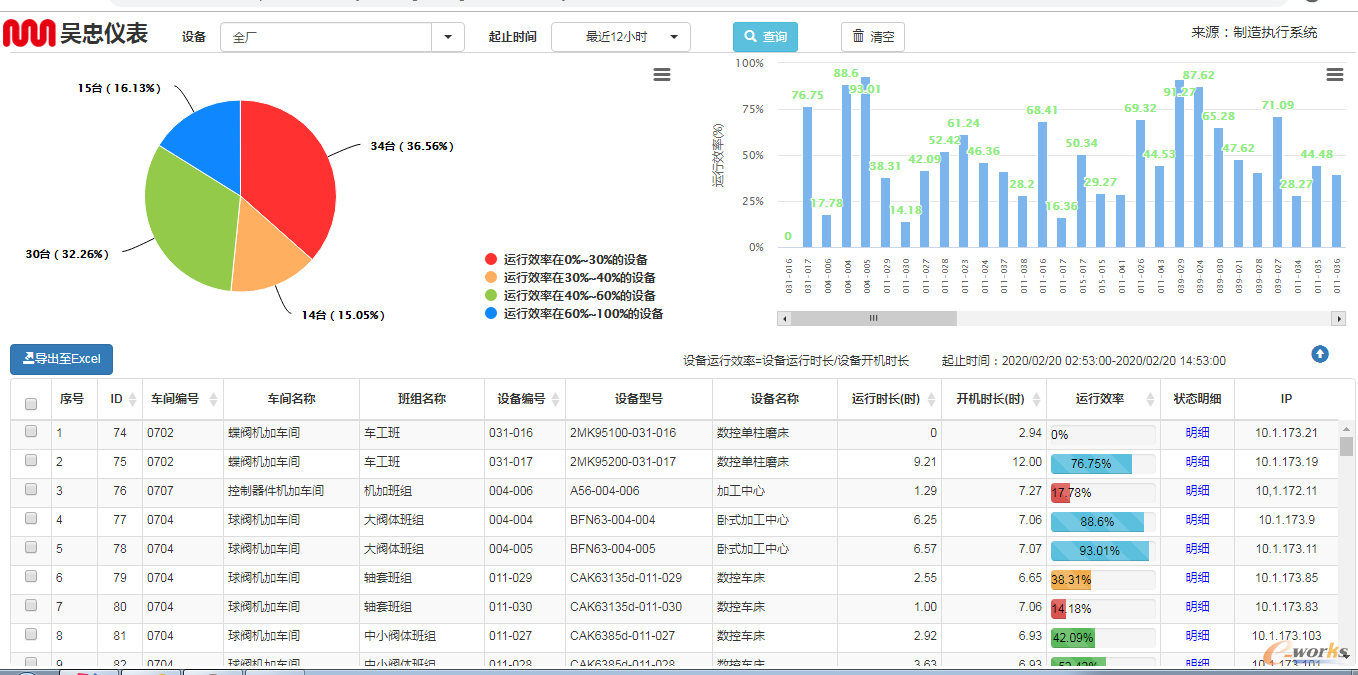1358x675 pixels.
Task: Open 明细 link for device 011-030
Action: click(x=1197, y=607)
